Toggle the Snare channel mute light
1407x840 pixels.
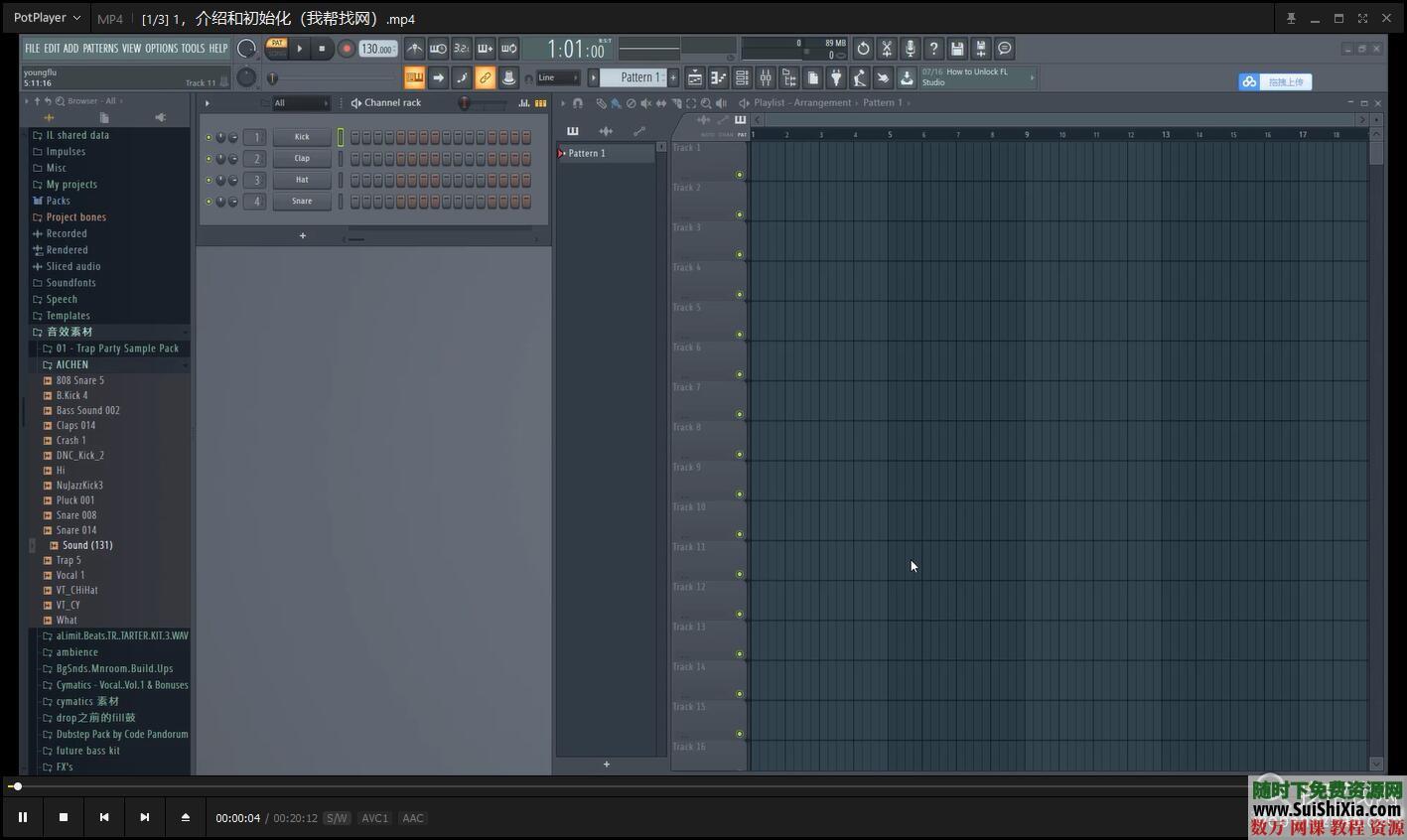(209, 202)
